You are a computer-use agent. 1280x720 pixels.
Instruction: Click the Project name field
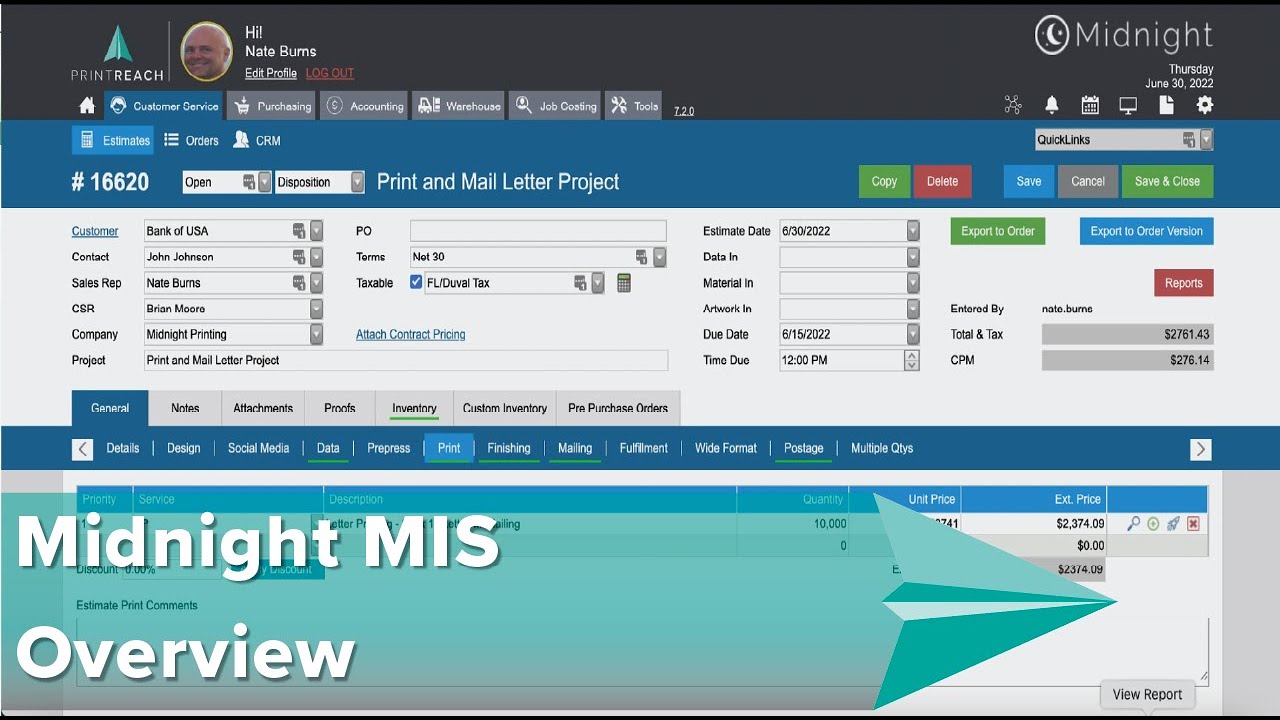click(406, 360)
